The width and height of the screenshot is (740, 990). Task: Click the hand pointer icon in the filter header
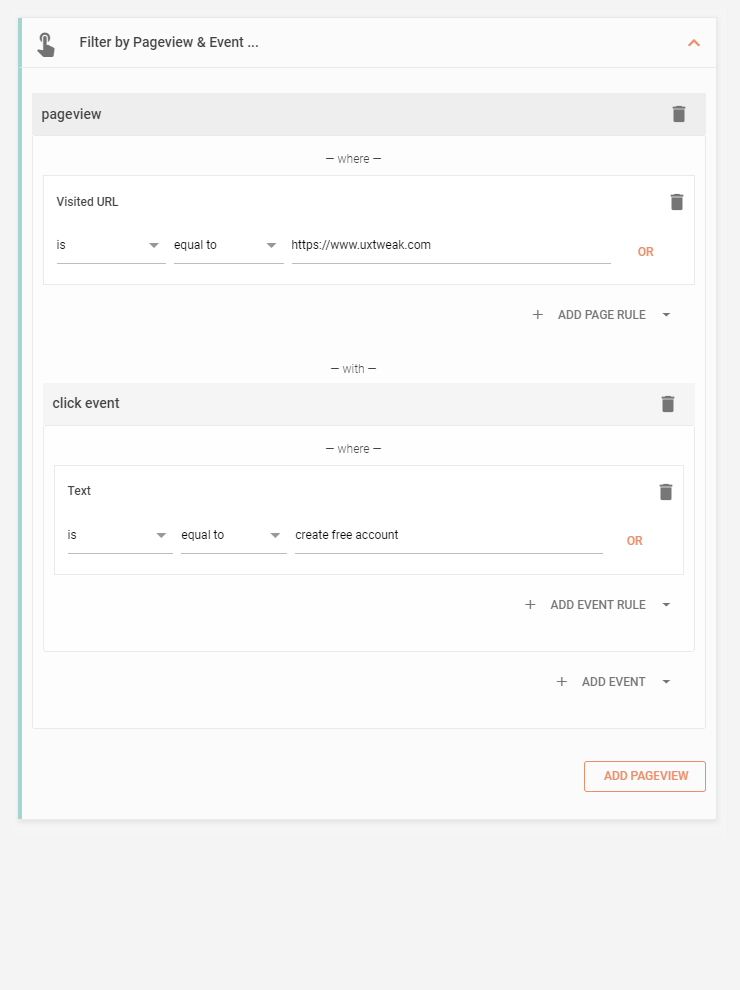tap(45, 44)
